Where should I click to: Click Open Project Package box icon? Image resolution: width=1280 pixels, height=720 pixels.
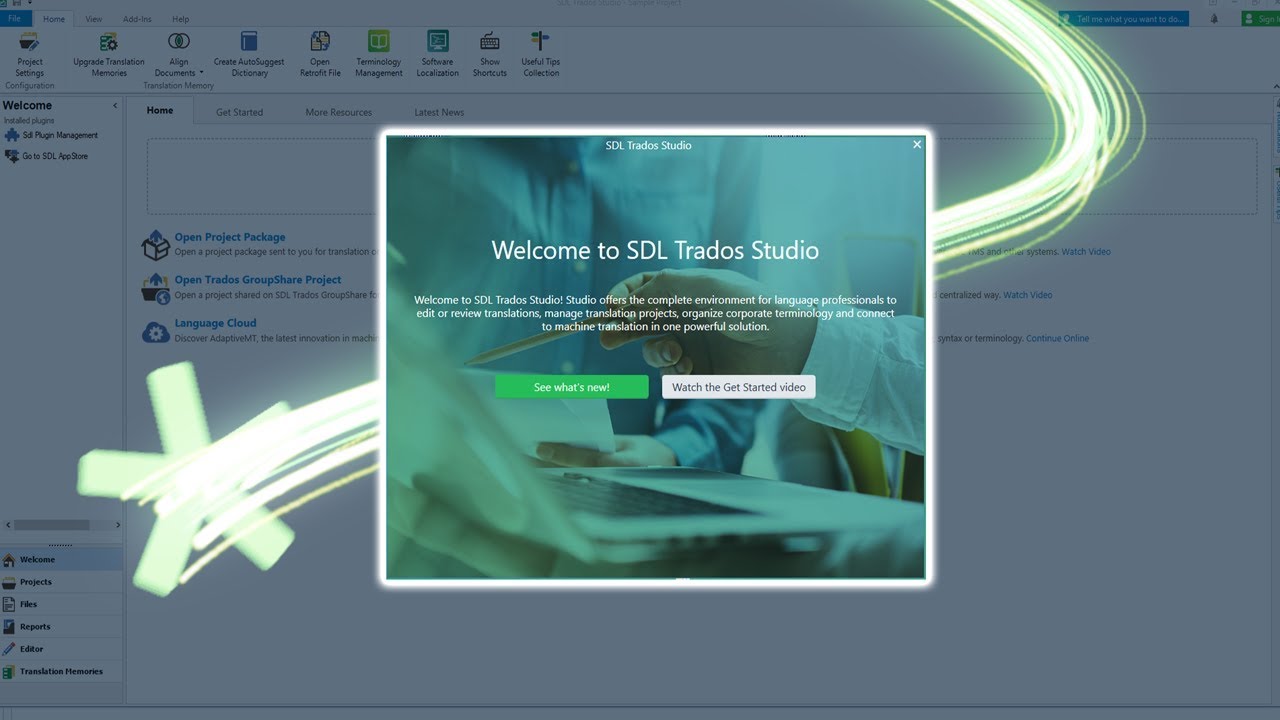coord(155,244)
